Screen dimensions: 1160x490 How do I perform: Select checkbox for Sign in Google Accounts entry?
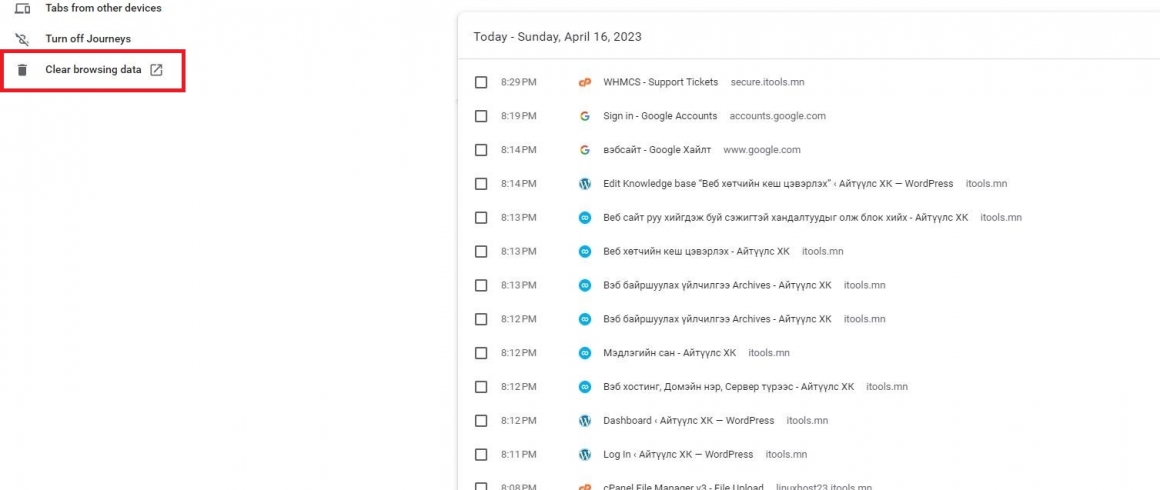click(x=481, y=116)
